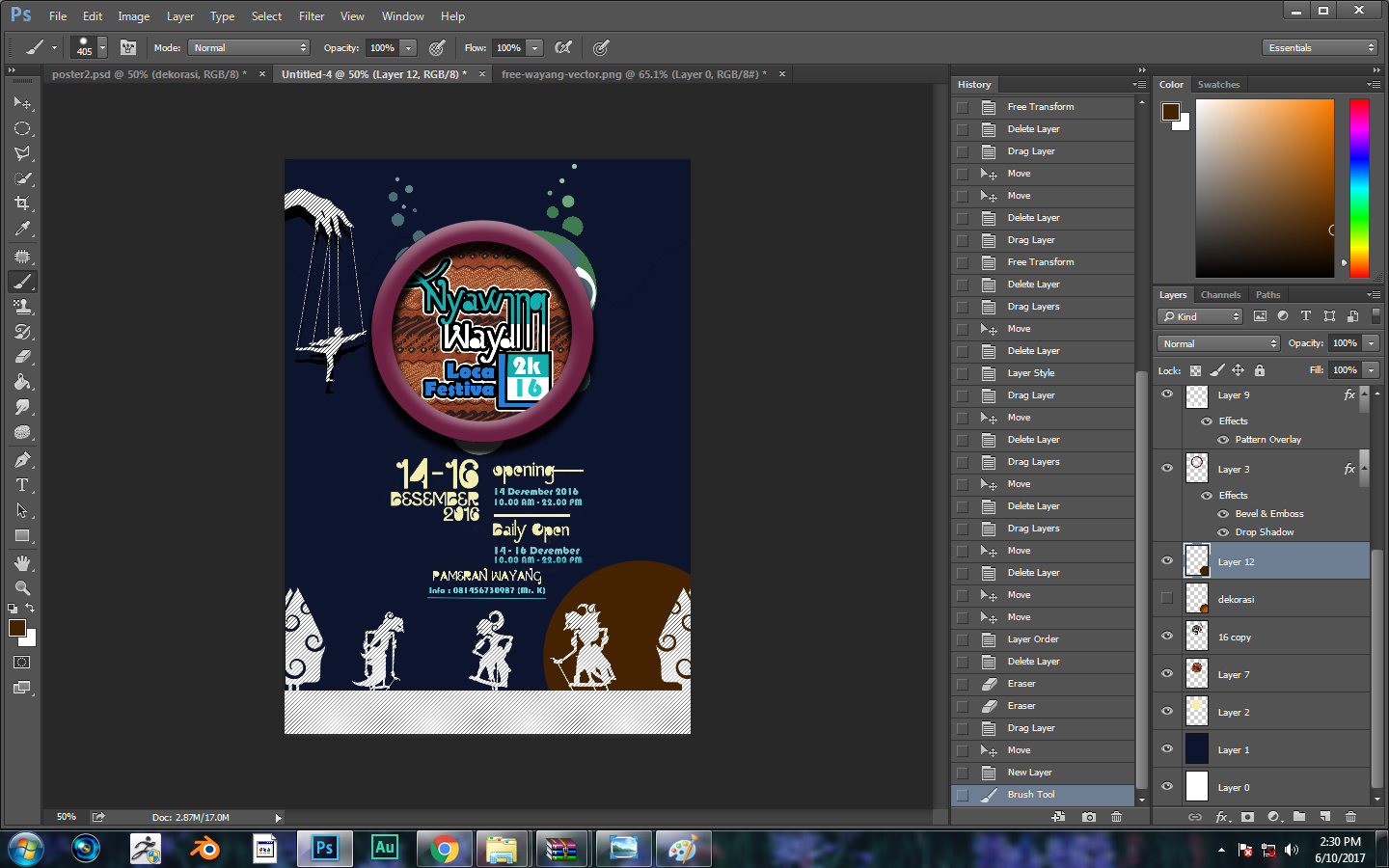Screen dimensions: 1389x868
Task: Click the foreground color swatch
Action: pyautogui.click(x=16, y=628)
